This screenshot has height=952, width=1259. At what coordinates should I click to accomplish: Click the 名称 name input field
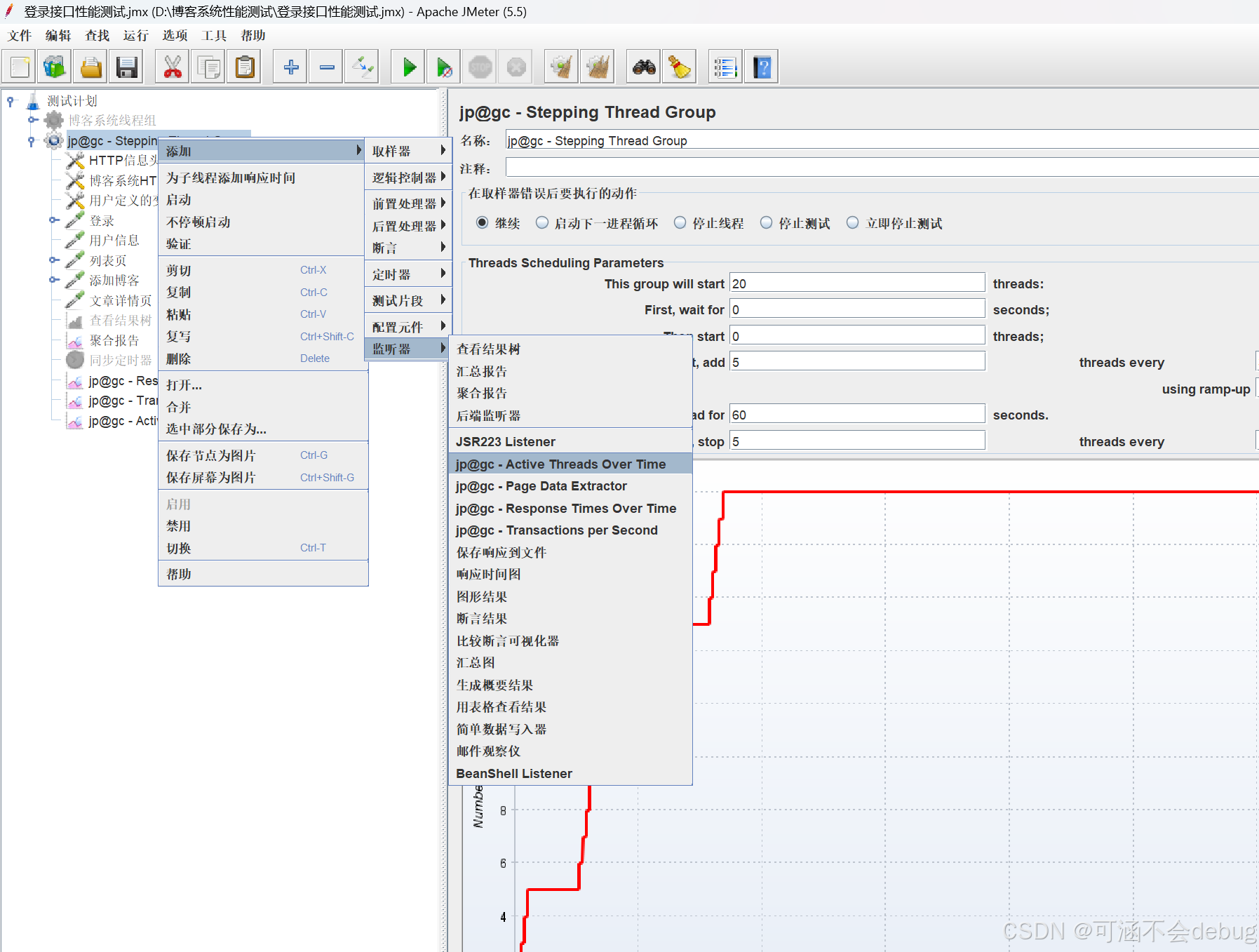click(882, 140)
